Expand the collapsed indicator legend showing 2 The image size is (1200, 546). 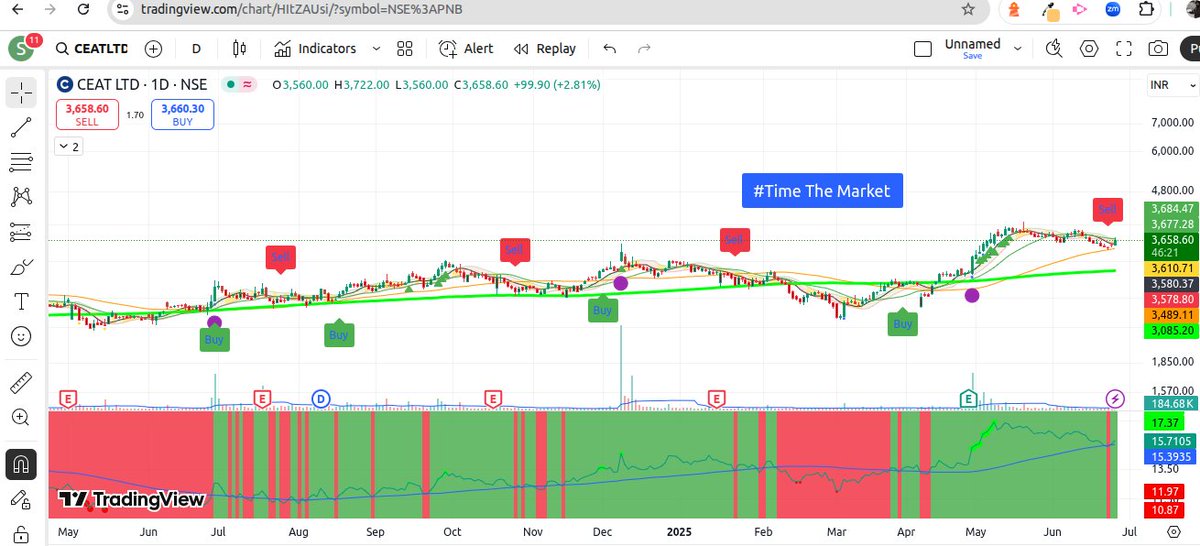click(69, 146)
